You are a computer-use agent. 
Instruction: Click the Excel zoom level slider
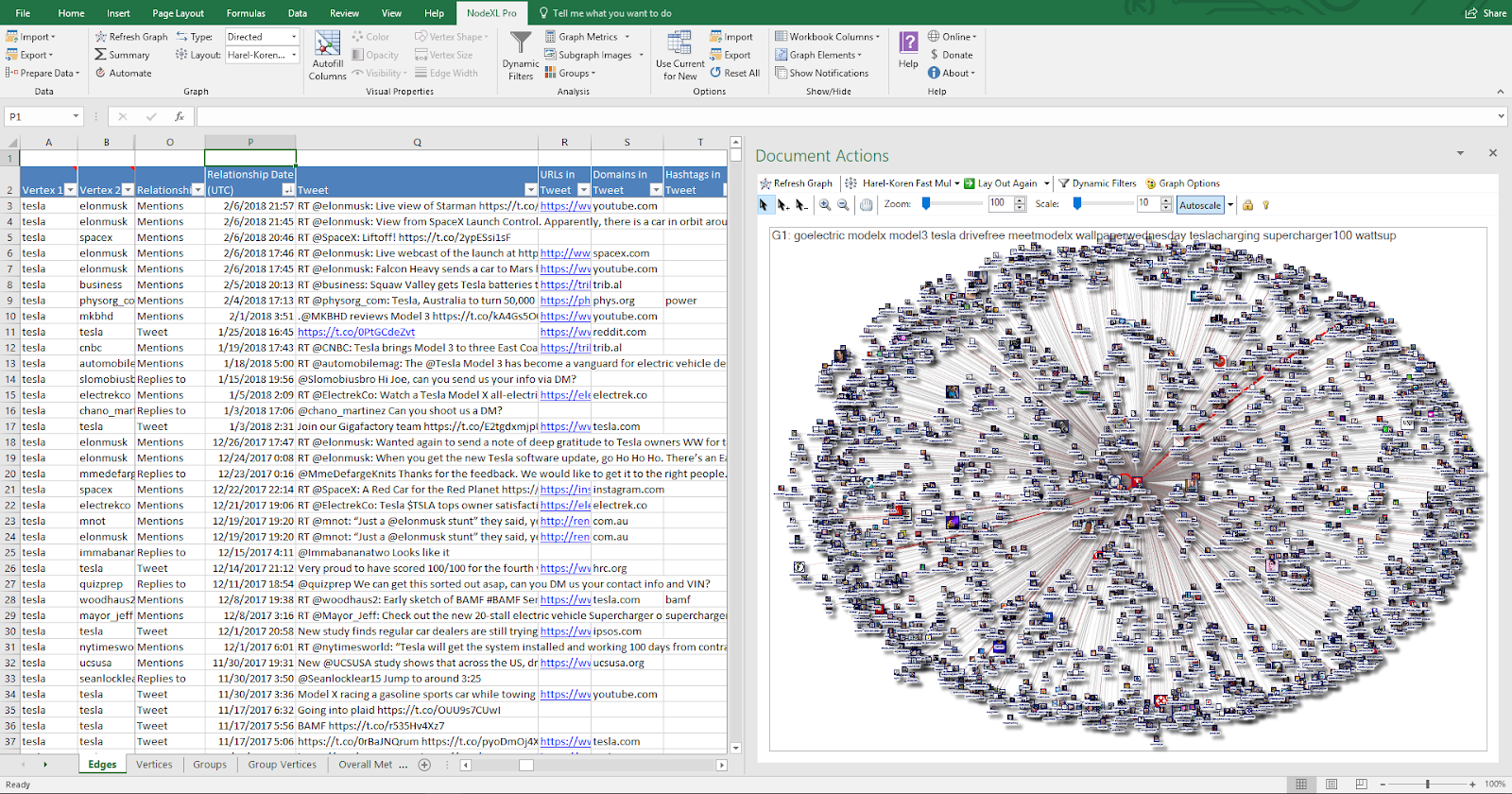tap(1427, 784)
